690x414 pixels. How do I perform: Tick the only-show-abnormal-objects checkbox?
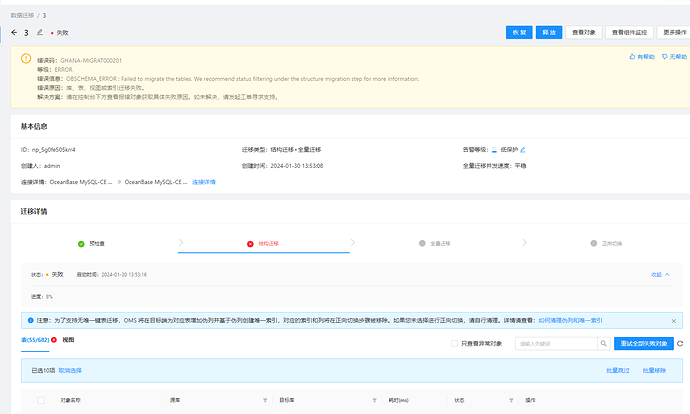click(455, 343)
